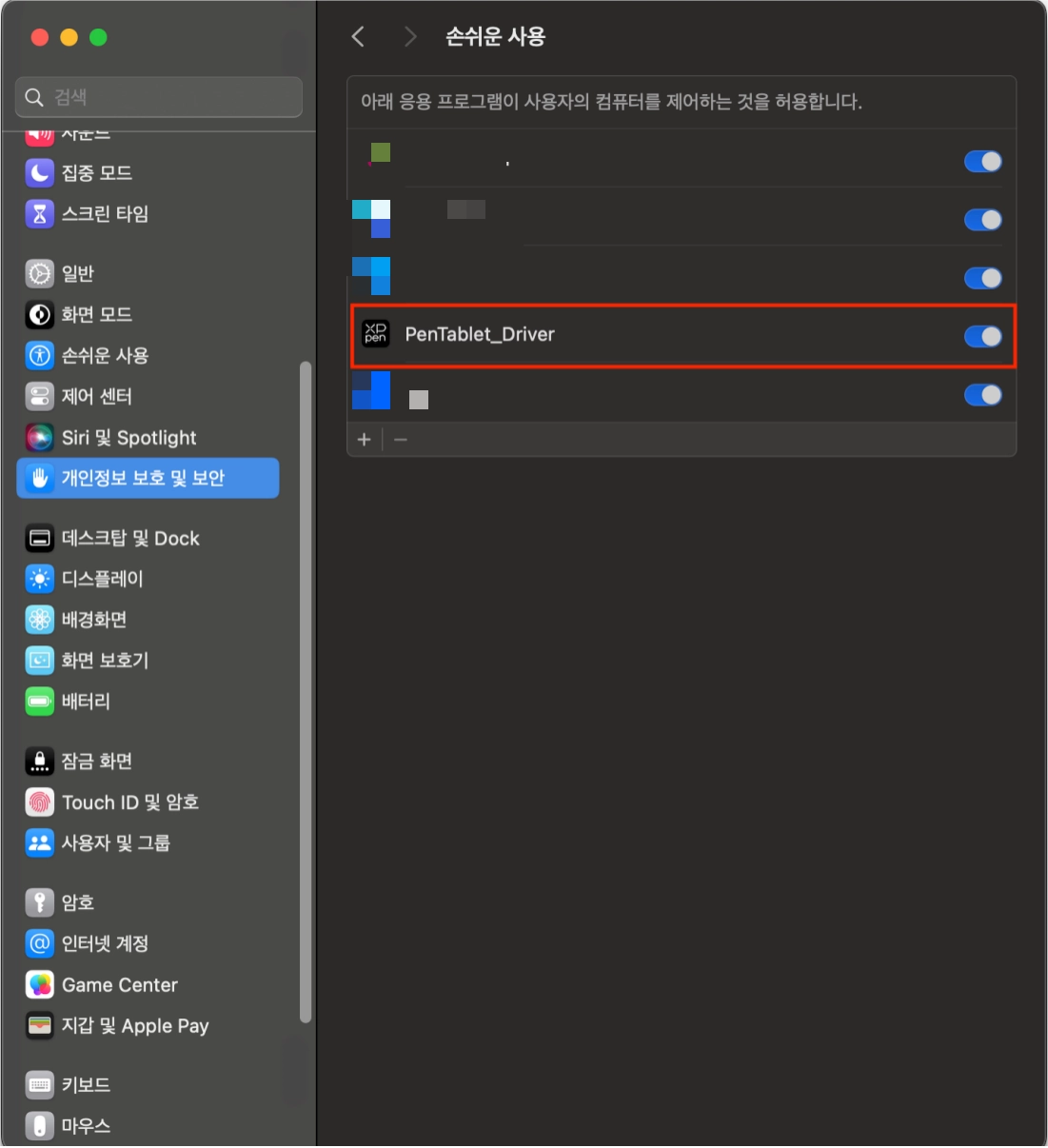This screenshot has width=1048, height=1148.
Task: Open 스크린 타임 hourglass icon
Action: coord(39,213)
